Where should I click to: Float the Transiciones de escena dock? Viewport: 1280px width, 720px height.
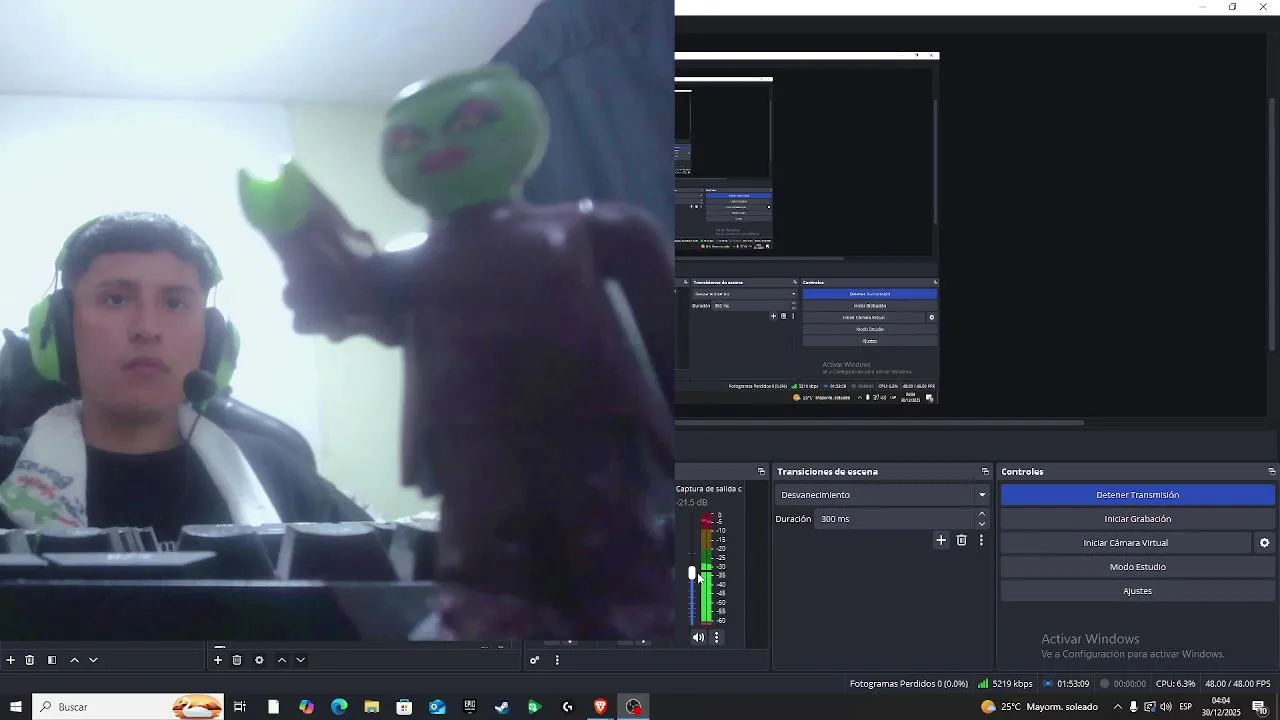click(985, 472)
